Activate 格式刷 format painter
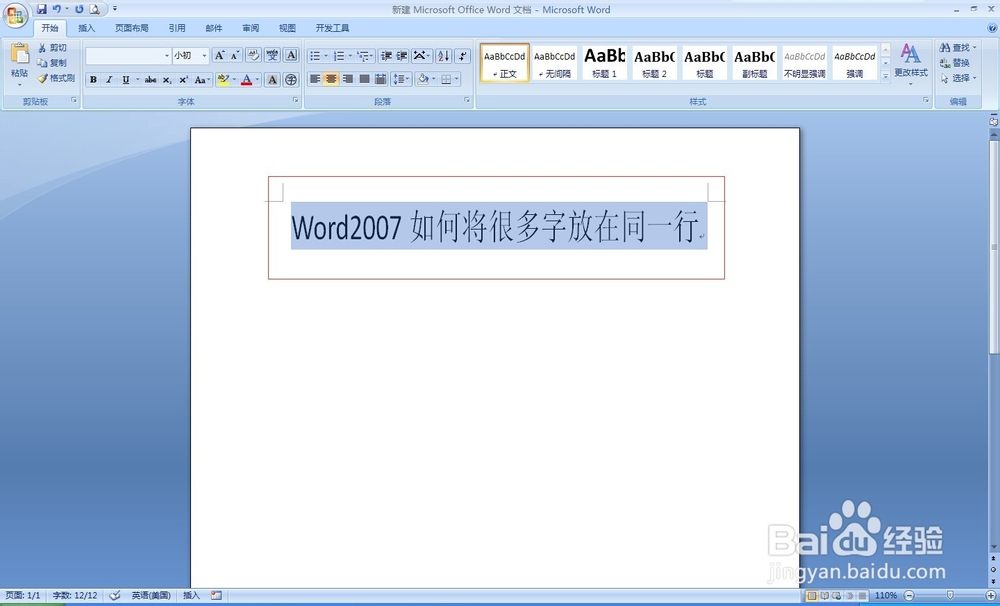The image size is (1000, 606). click(56, 78)
